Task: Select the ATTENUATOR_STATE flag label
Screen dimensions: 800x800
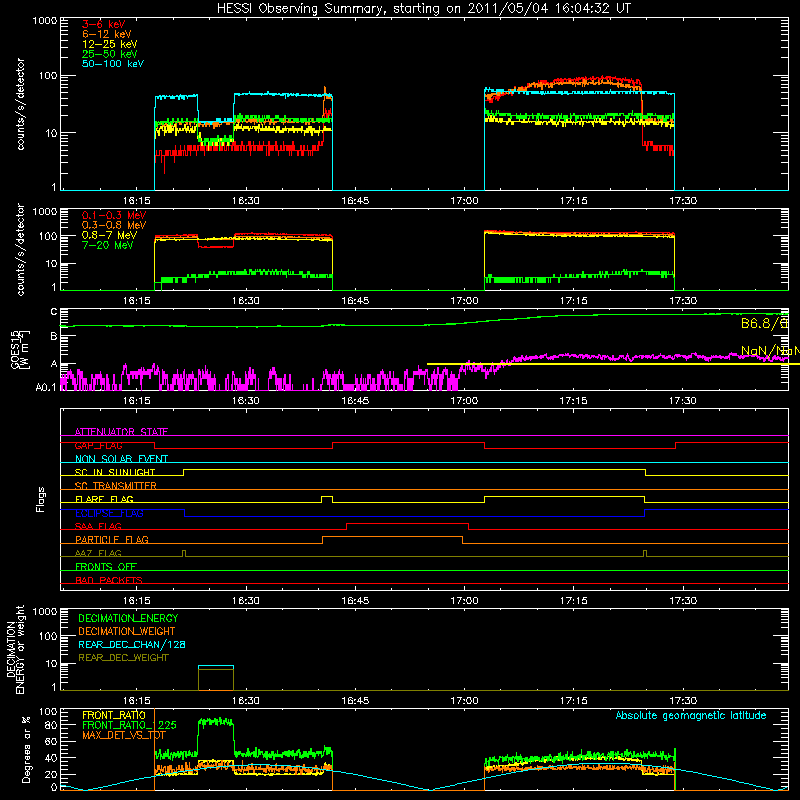Action: [x=121, y=432]
